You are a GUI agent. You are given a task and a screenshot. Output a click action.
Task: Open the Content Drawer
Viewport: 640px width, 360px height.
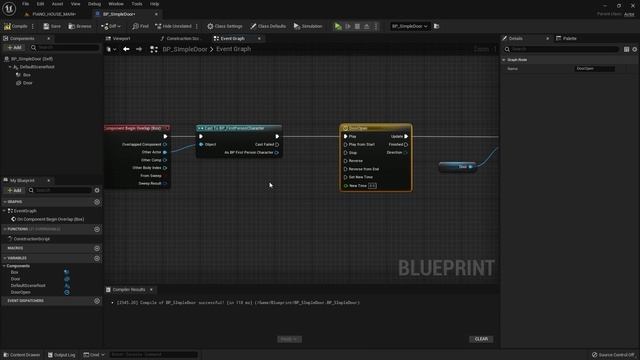21,355
